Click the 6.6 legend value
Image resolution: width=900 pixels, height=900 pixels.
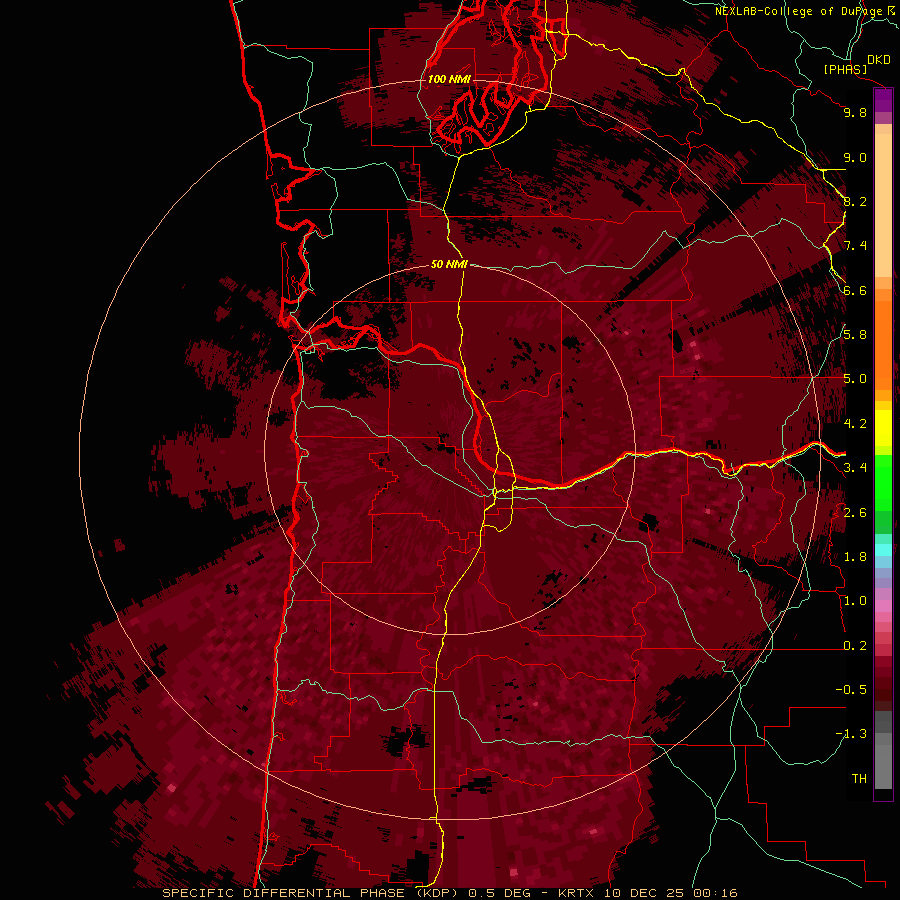point(855,290)
